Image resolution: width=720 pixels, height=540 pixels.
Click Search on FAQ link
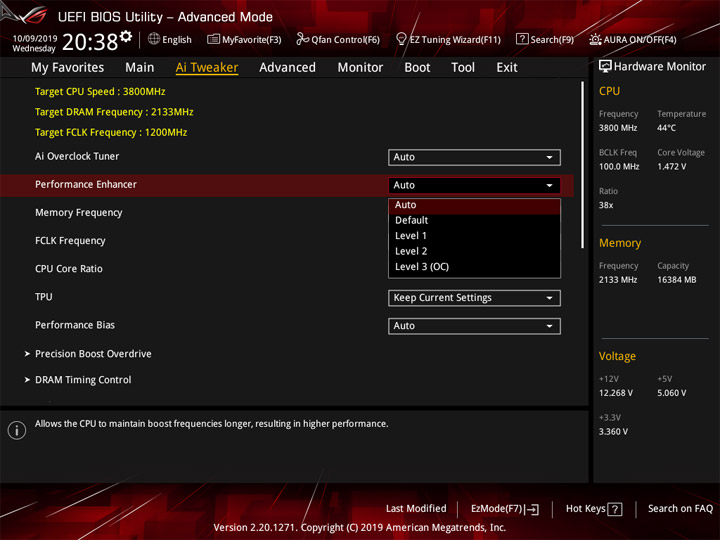tap(681, 509)
